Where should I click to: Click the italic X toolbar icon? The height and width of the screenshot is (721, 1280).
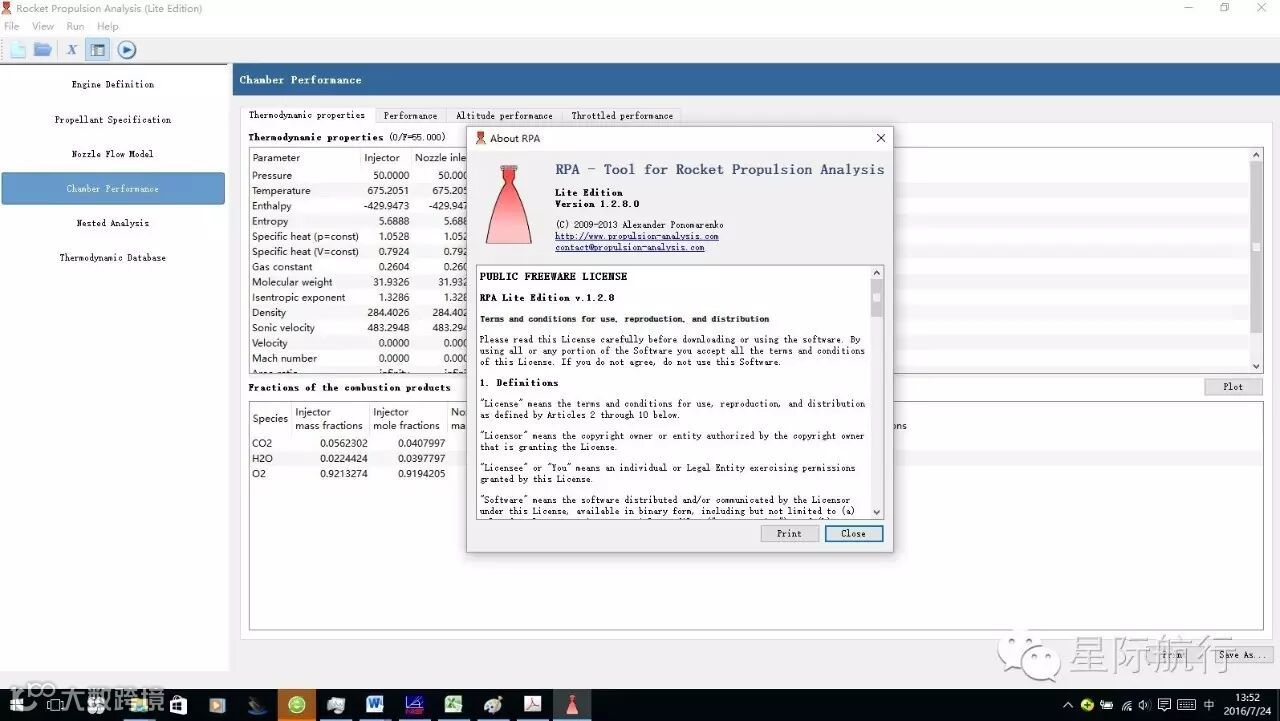(72, 50)
